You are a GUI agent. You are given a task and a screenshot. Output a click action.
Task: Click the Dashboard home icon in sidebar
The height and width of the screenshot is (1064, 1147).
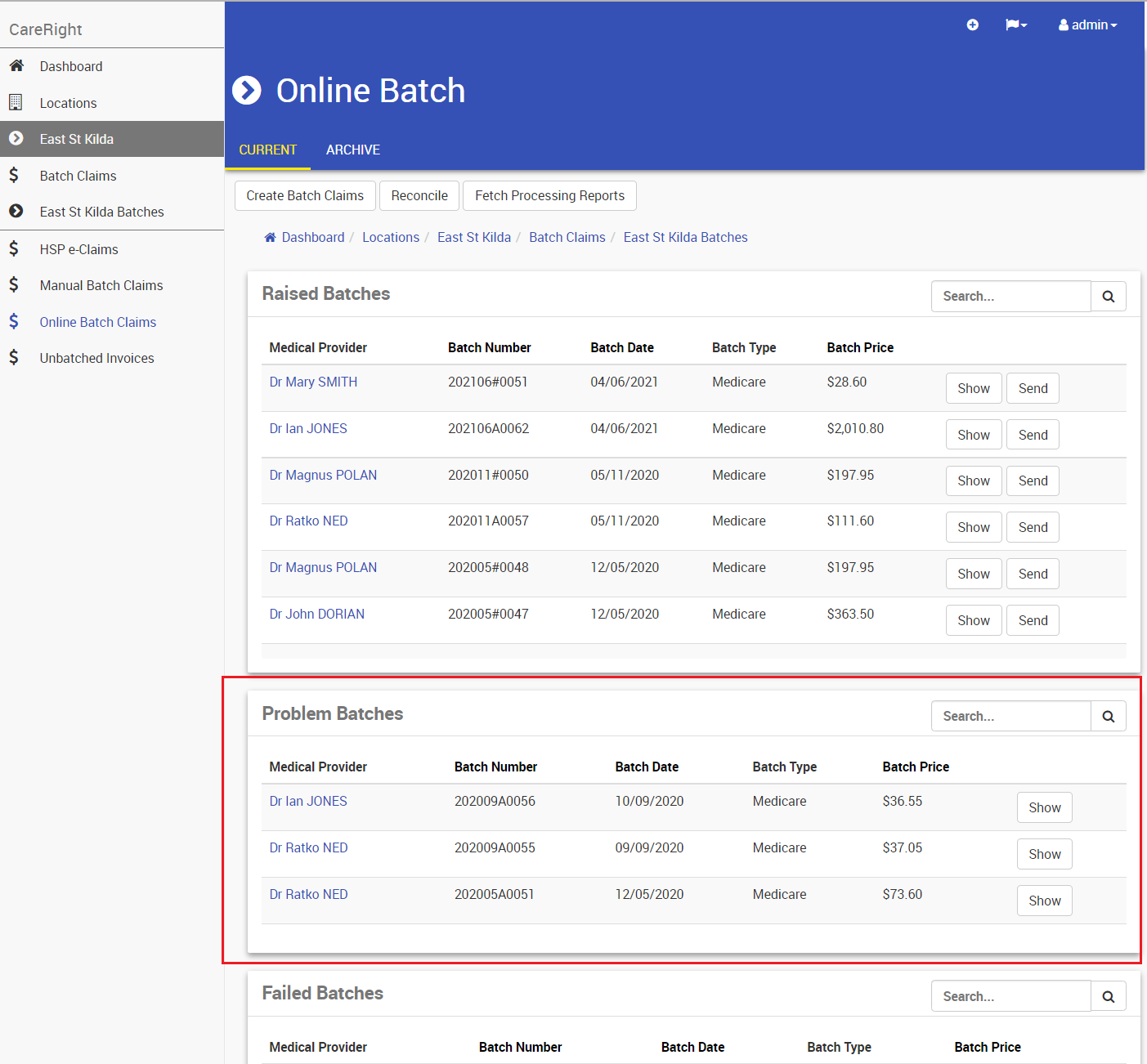coord(16,66)
